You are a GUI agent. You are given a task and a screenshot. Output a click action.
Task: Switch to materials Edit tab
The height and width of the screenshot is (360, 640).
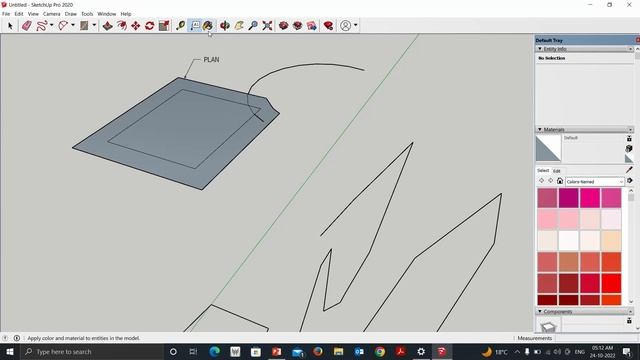coord(556,171)
